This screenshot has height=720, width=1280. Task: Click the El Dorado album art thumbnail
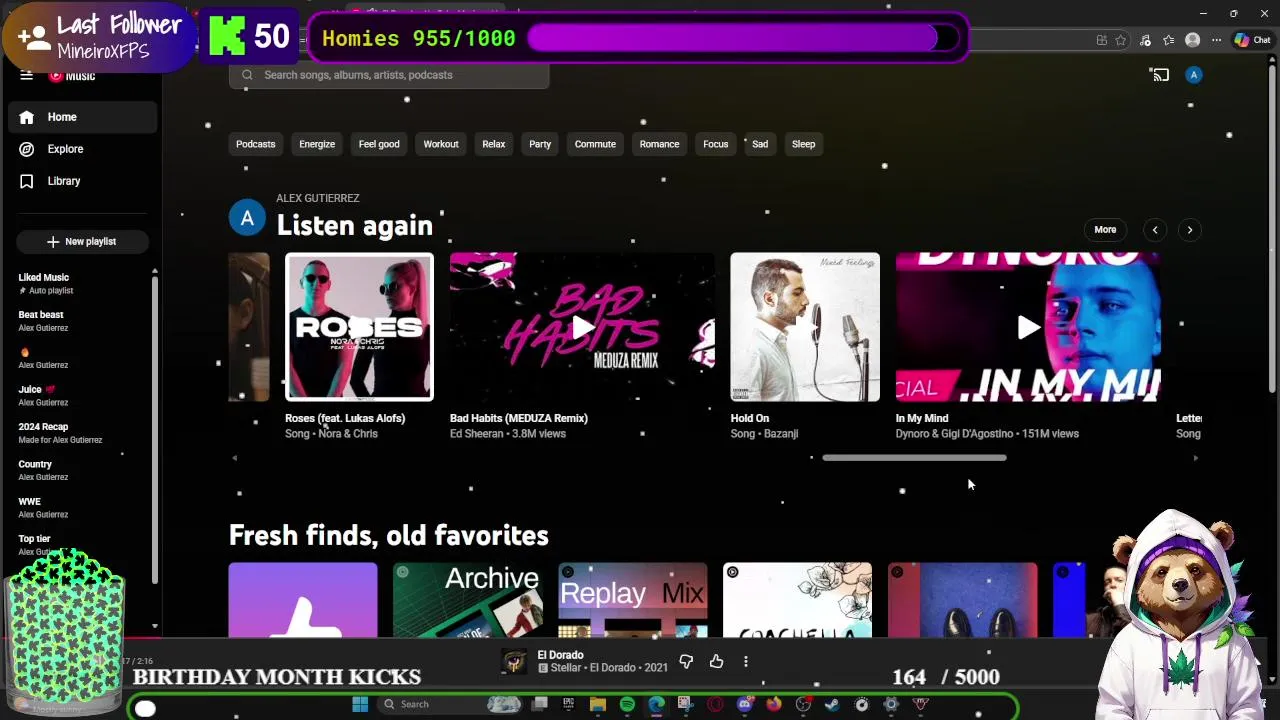coord(514,662)
